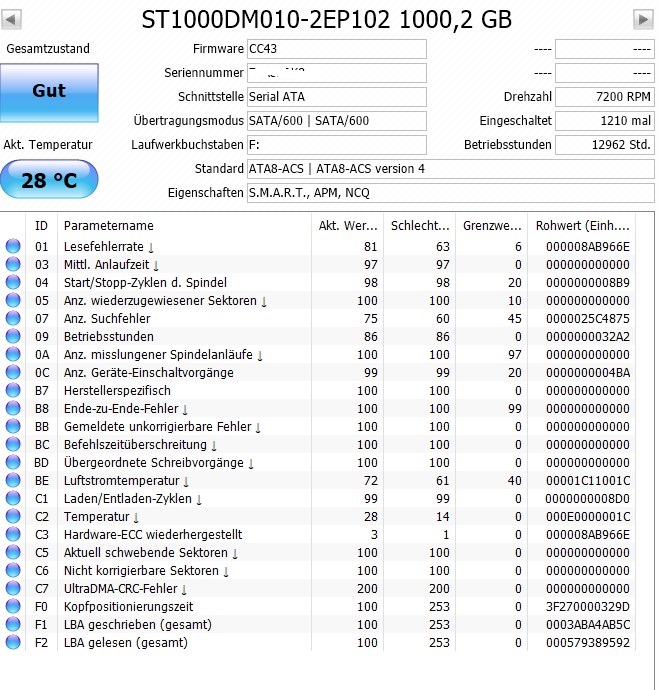Select the Eigenschaften field S.M.A.R.T., APM, NCQ
Image resolution: width=660 pixels, height=690 pixels.
coord(451,193)
